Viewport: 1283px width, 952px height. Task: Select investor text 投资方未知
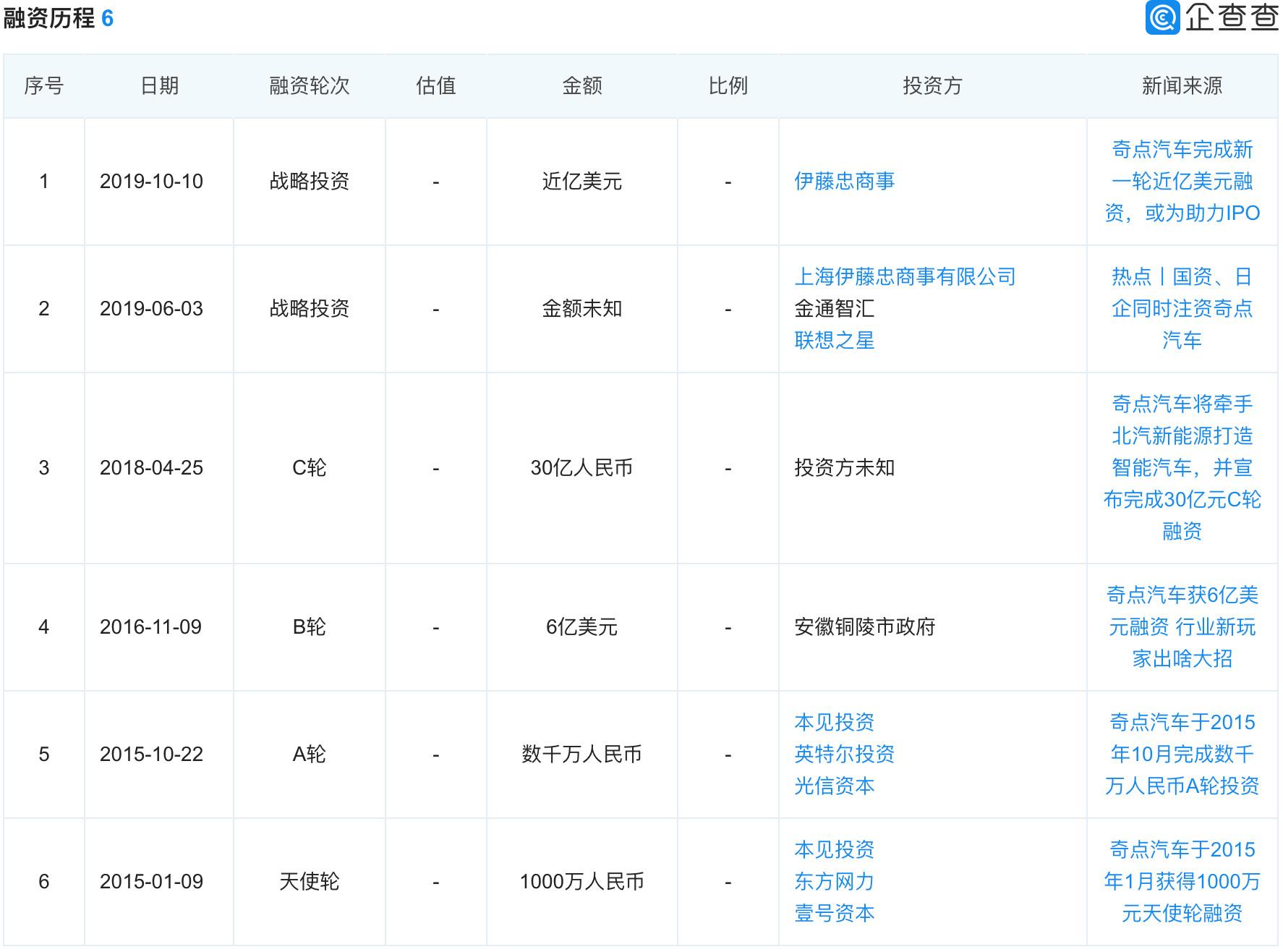pyautogui.click(x=844, y=467)
